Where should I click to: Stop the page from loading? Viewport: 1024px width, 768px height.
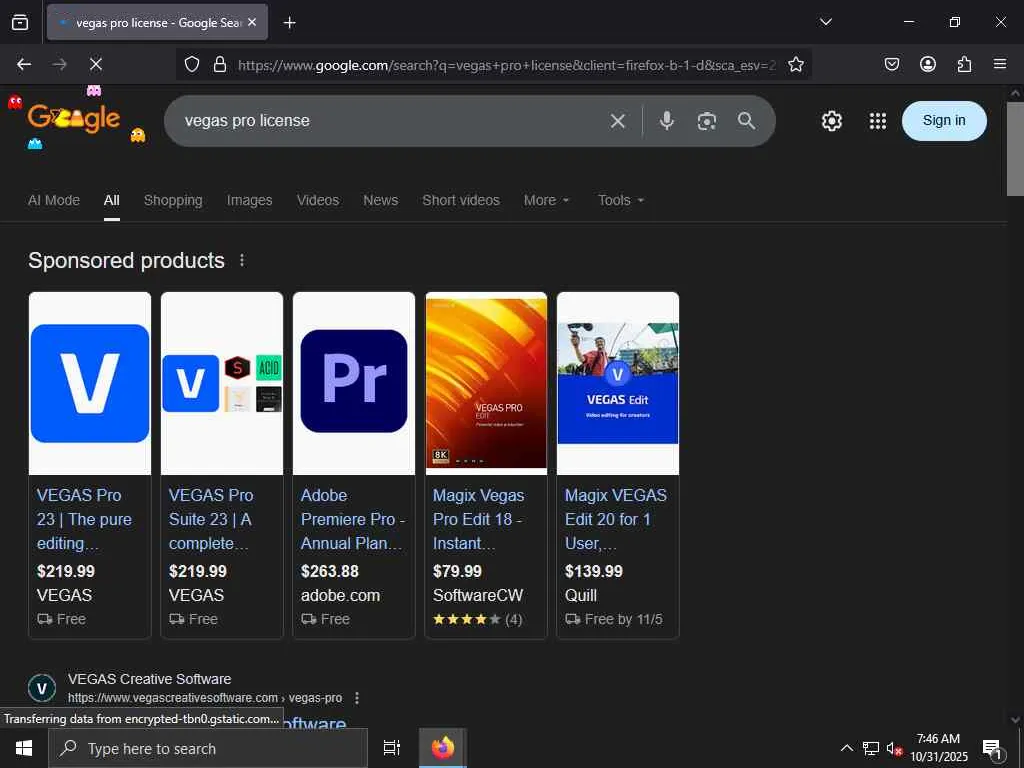(x=95, y=64)
